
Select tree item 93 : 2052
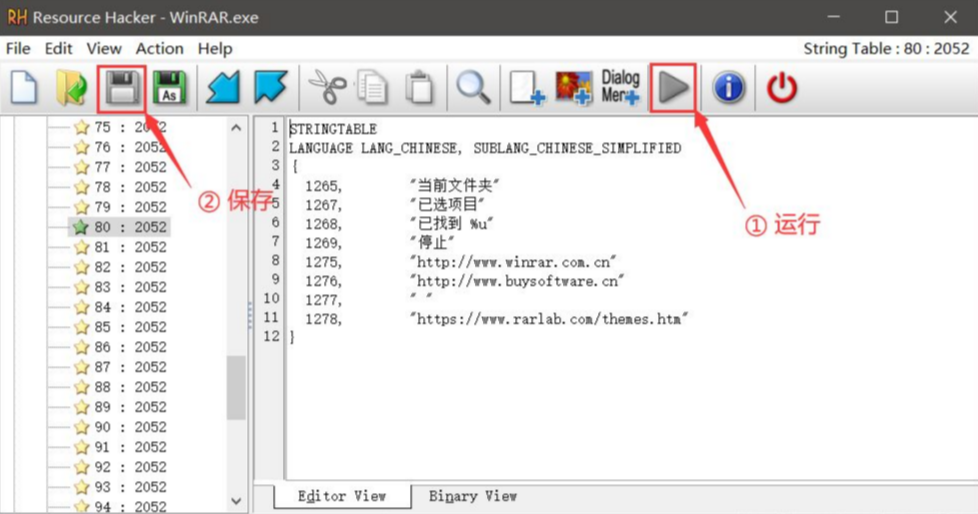[x=120, y=487]
